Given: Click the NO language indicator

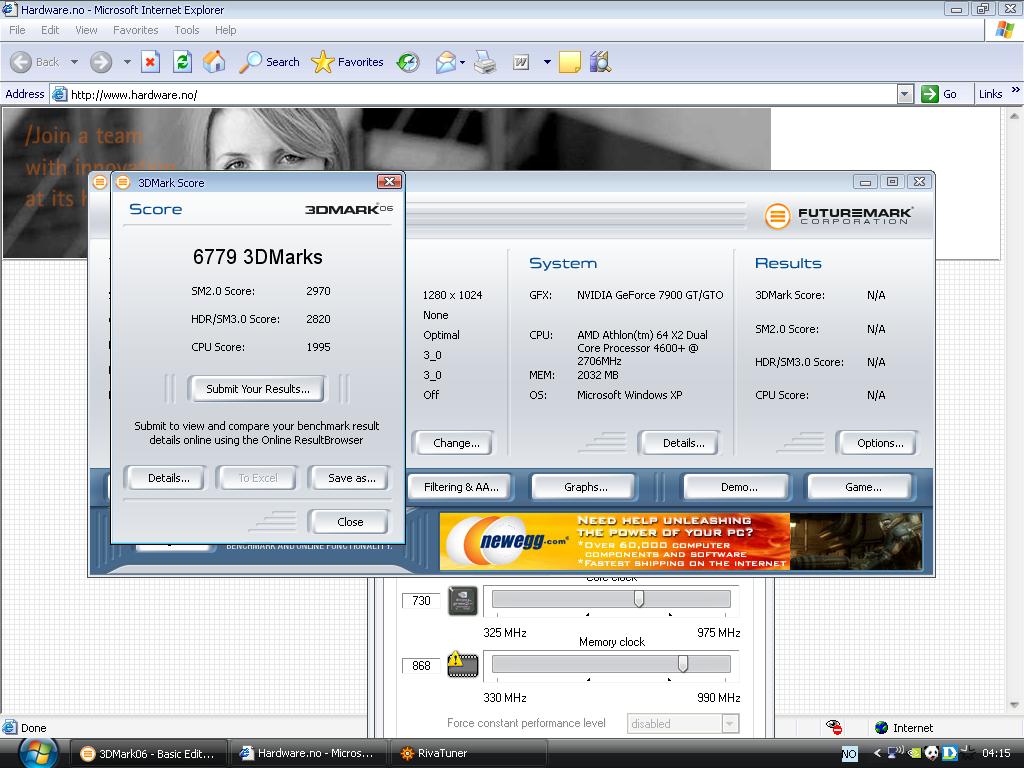Looking at the screenshot, I should (x=849, y=754).
